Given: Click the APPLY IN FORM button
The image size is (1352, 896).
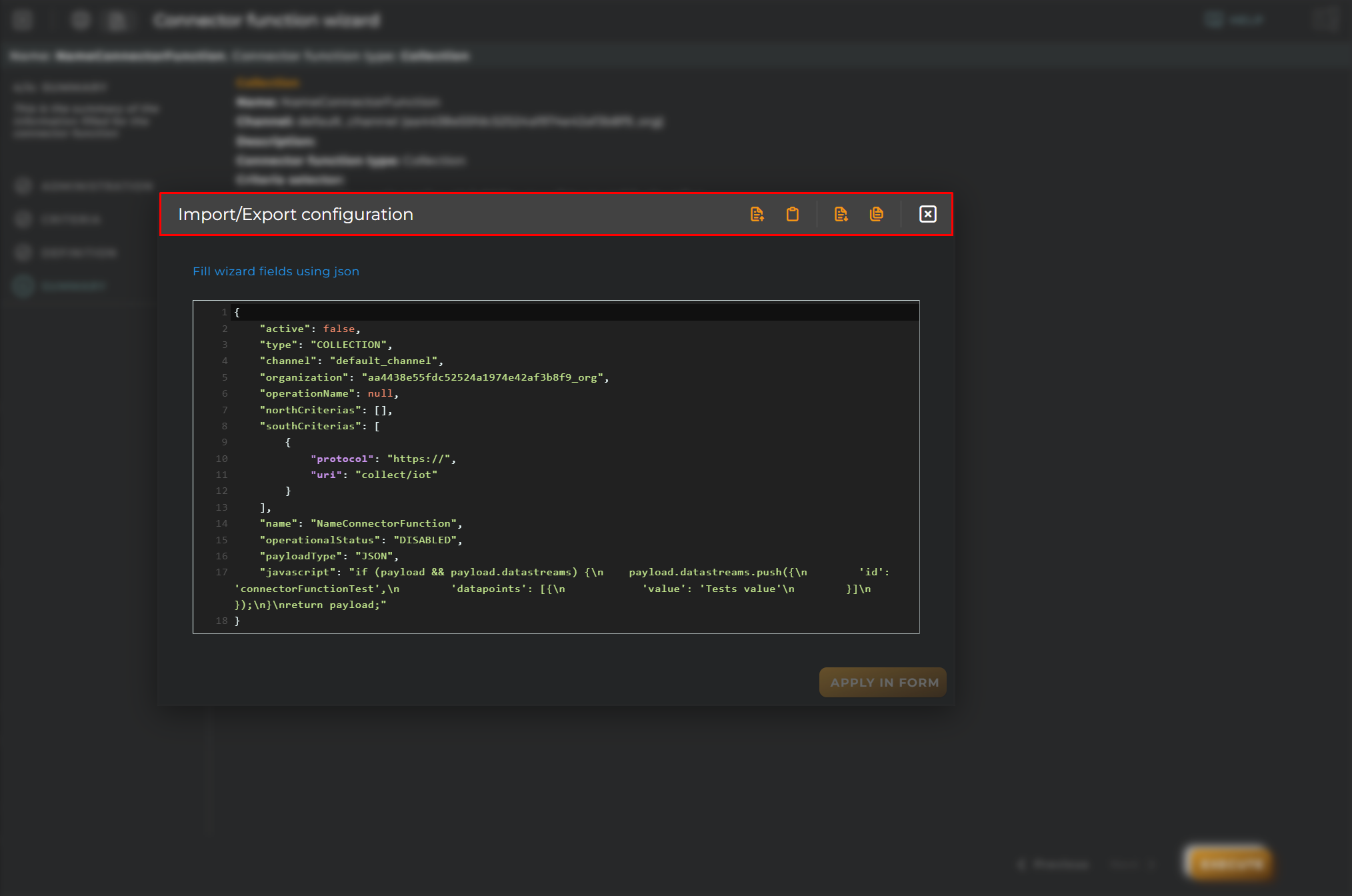Looking at the screenshot, I should [883, 682].
